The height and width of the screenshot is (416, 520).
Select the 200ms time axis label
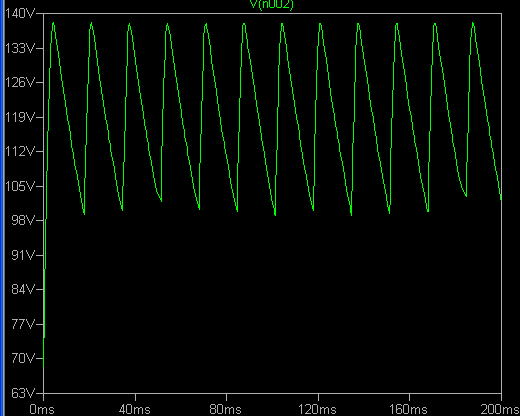(x=499, y=409)
